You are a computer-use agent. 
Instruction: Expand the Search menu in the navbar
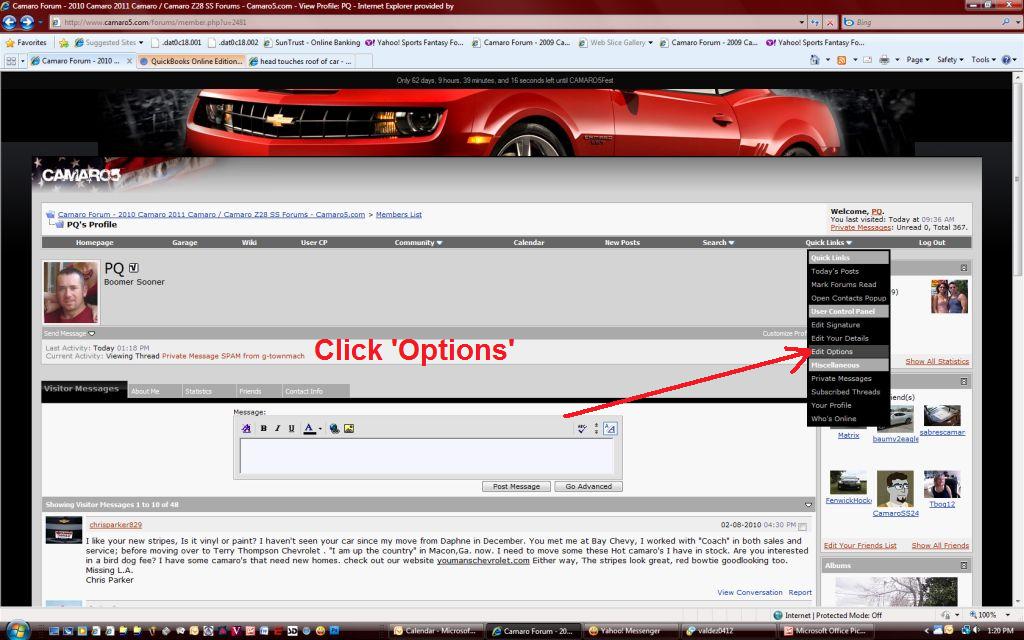pos(718,241)
